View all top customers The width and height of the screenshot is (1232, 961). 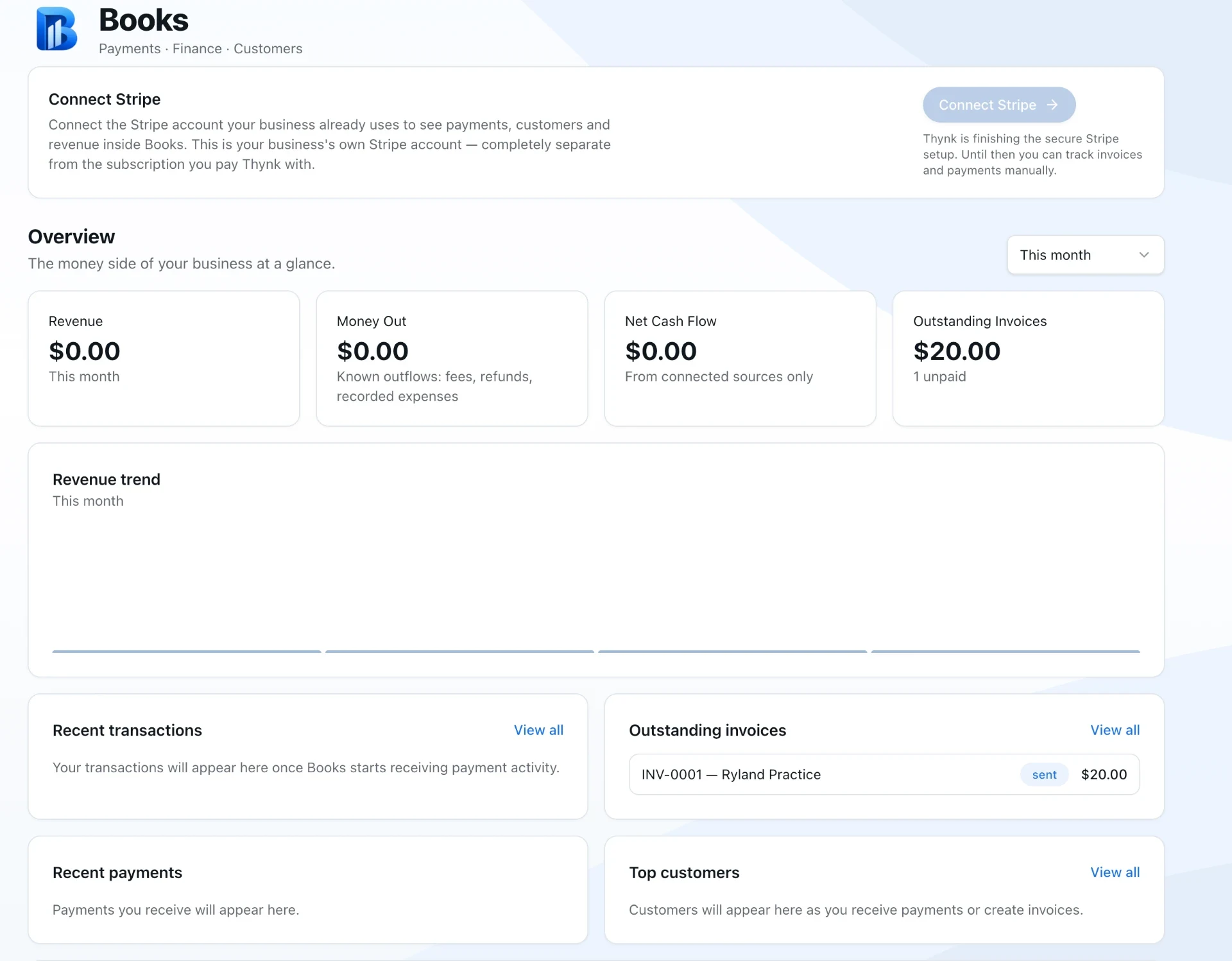coord(1115,872)
